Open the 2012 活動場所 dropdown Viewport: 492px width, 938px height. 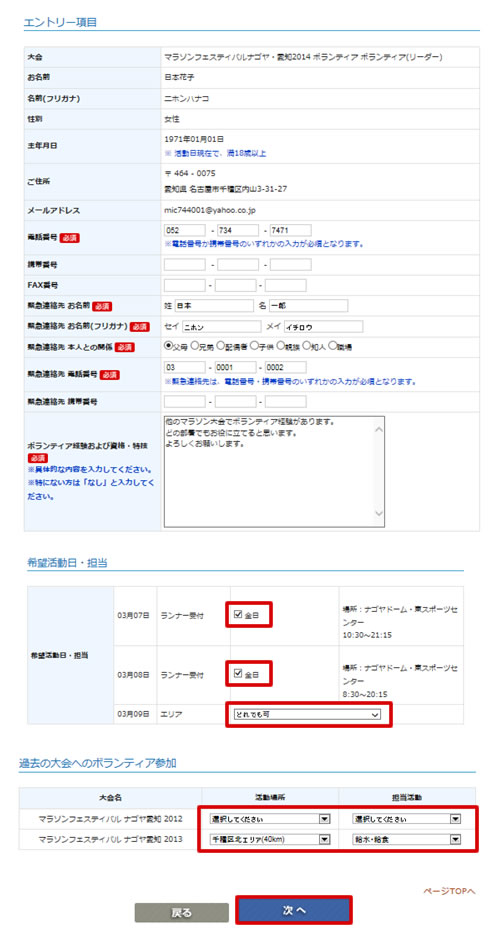click(270, 818)
